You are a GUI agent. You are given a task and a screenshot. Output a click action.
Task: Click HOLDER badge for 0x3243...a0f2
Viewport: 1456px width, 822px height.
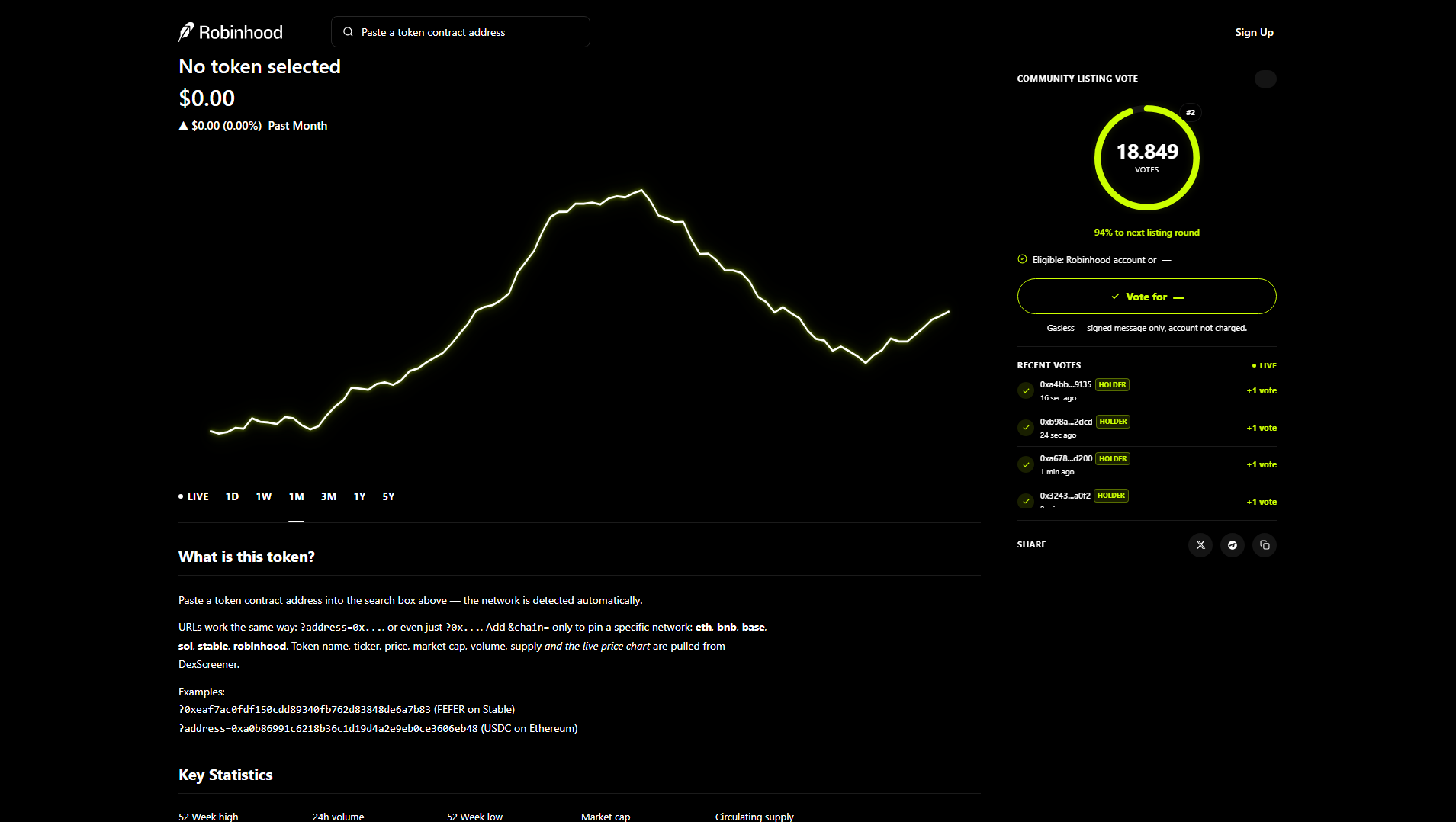click(1111, 496)
